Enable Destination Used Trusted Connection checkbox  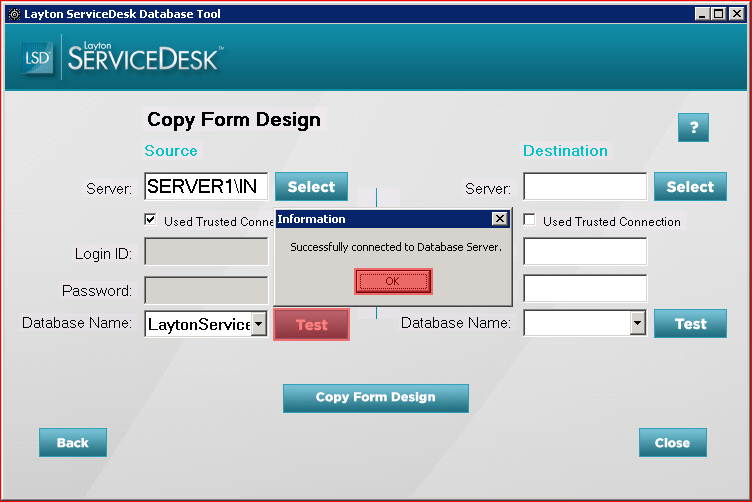[x=529, y=220]
